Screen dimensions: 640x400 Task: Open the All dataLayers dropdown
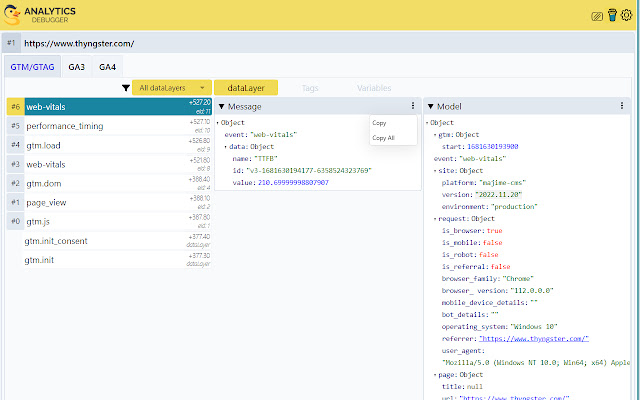coord(172,88)
